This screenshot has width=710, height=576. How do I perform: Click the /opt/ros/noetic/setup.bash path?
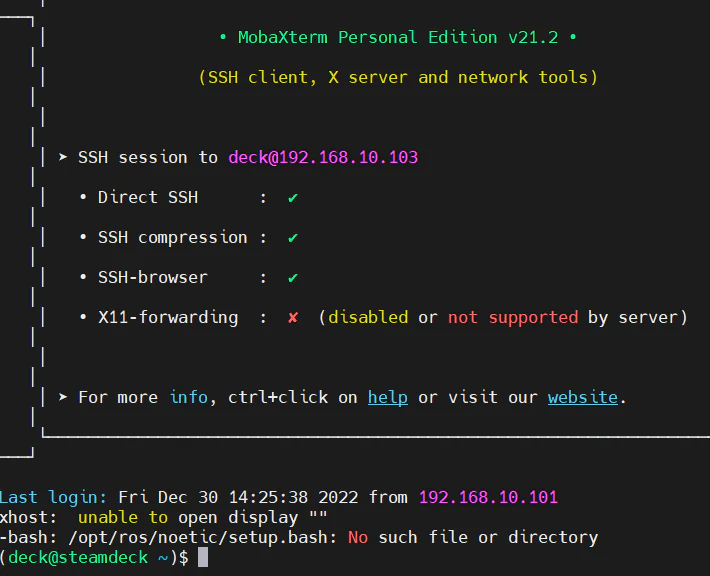click(x=198, y=538)
